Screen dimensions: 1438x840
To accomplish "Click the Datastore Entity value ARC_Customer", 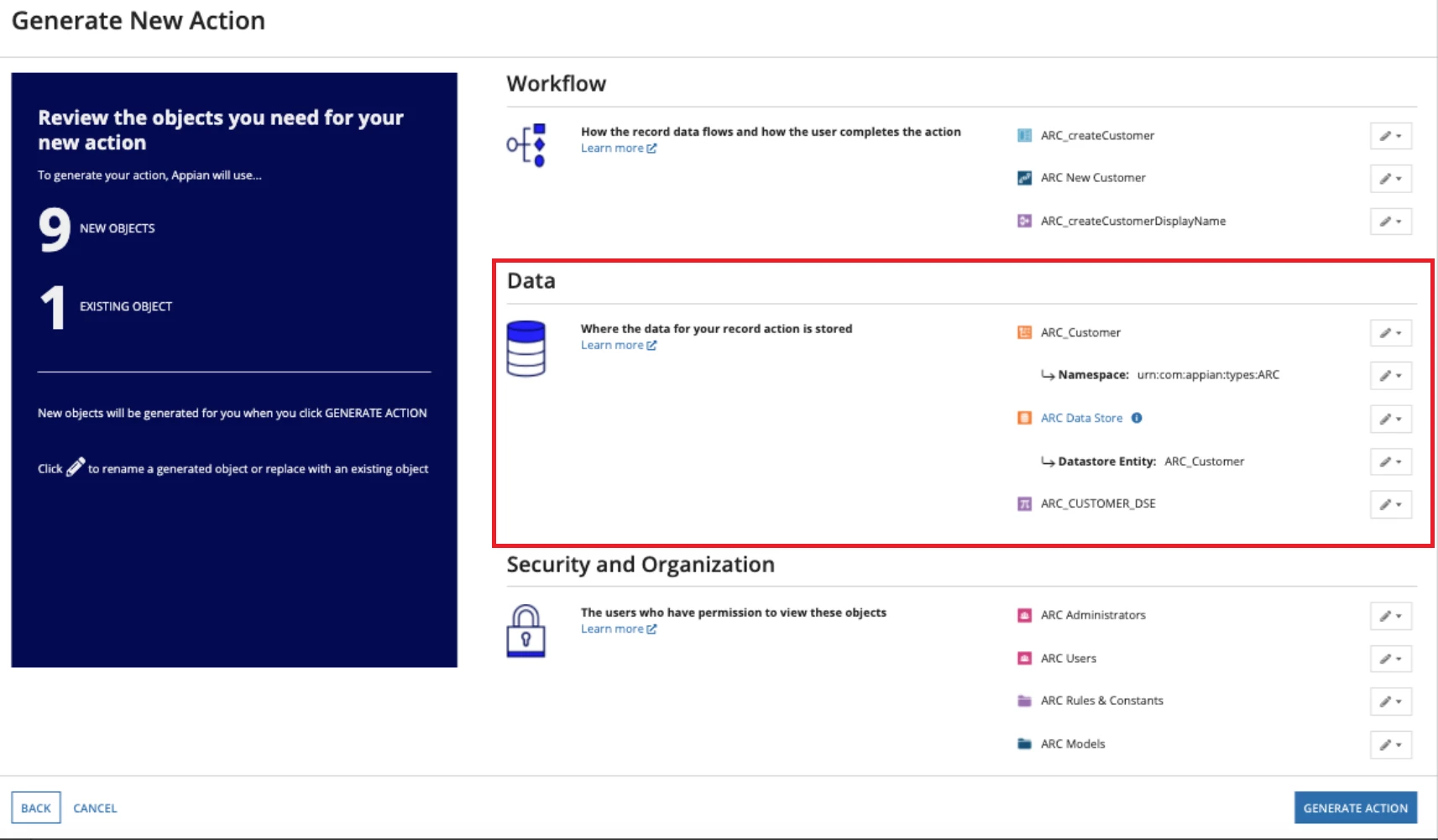I will tap(1204, 462).
